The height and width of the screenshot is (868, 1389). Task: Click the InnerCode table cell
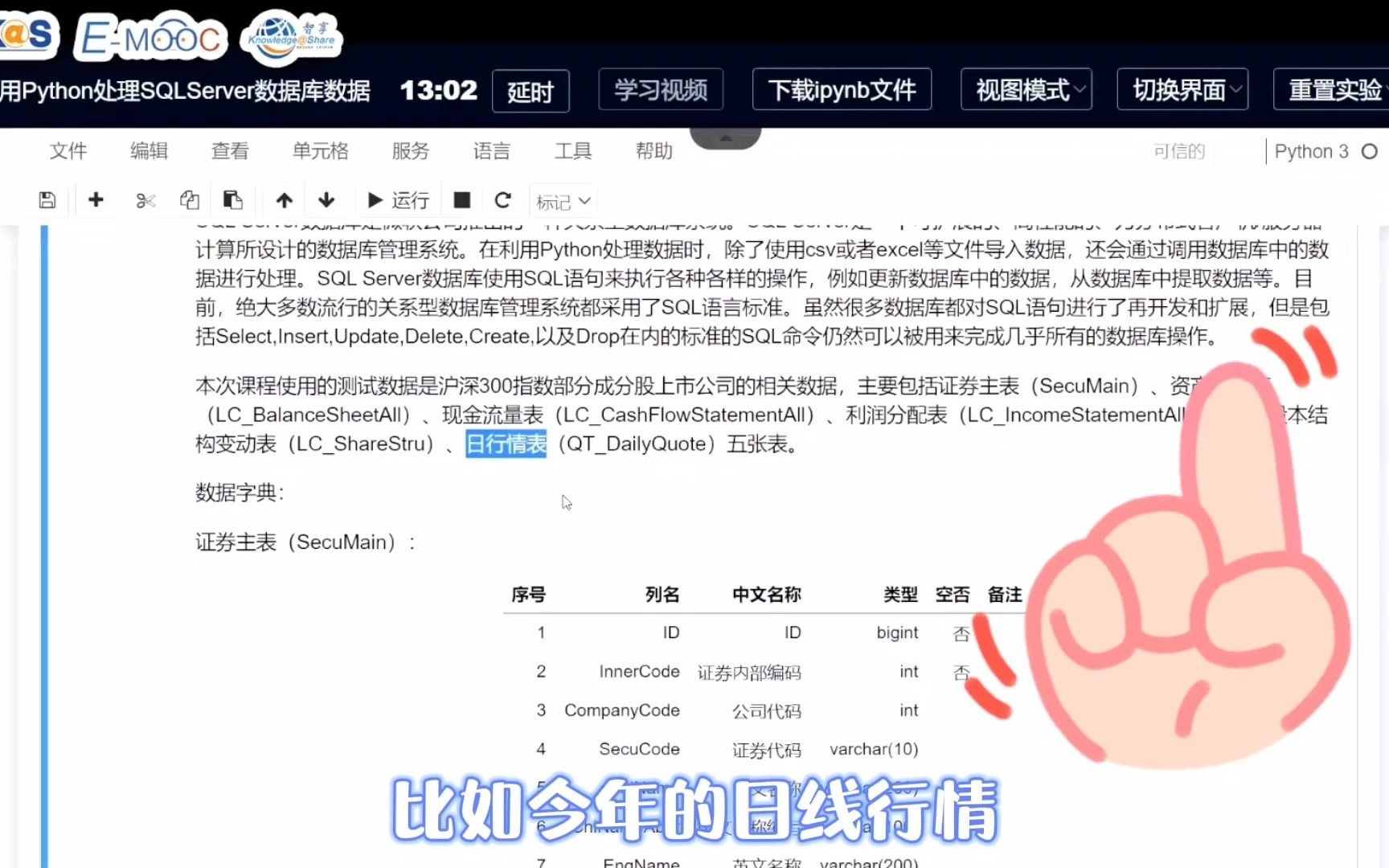pyautogui.click(x=639, y=671)
